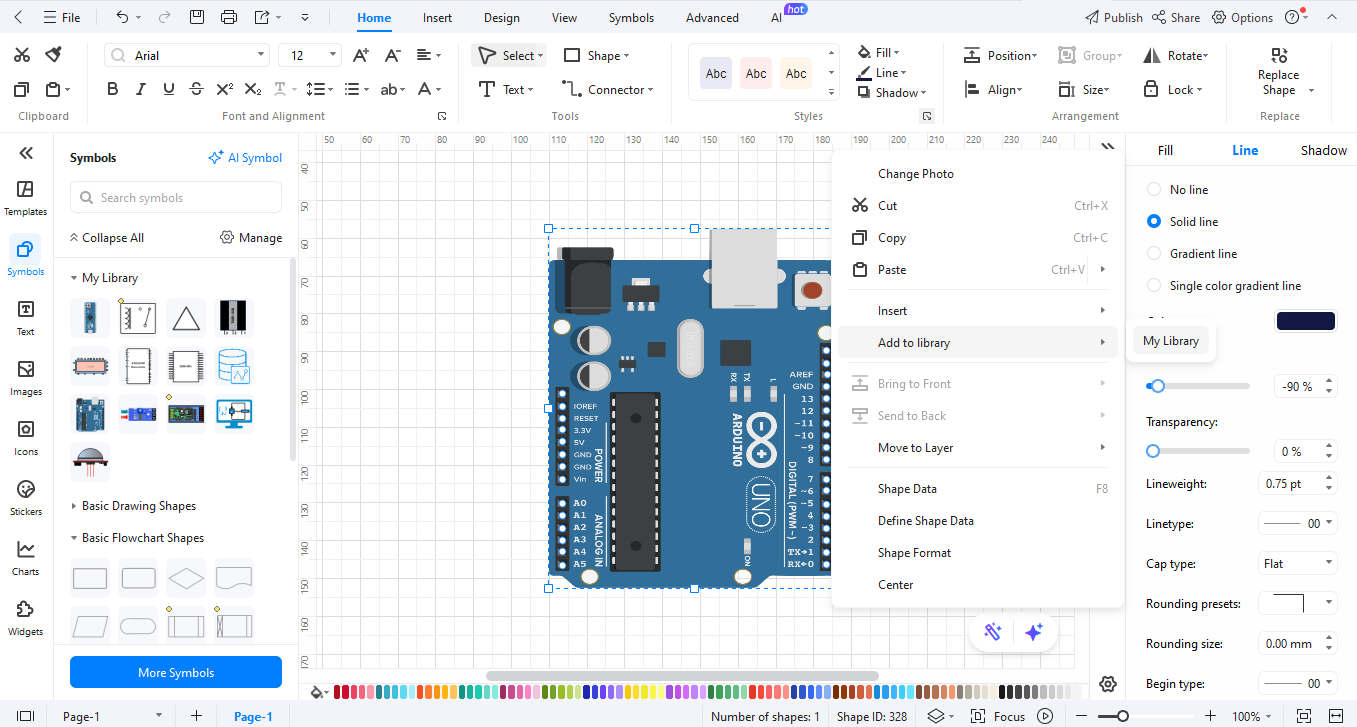Open Icons panel in left sidebar

point(26,438)
